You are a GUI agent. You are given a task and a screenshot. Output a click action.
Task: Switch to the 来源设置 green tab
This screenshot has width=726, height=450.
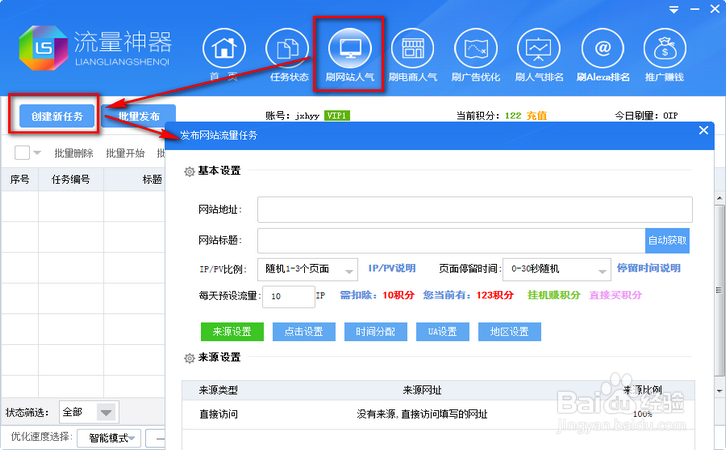[x=232, y=331]
